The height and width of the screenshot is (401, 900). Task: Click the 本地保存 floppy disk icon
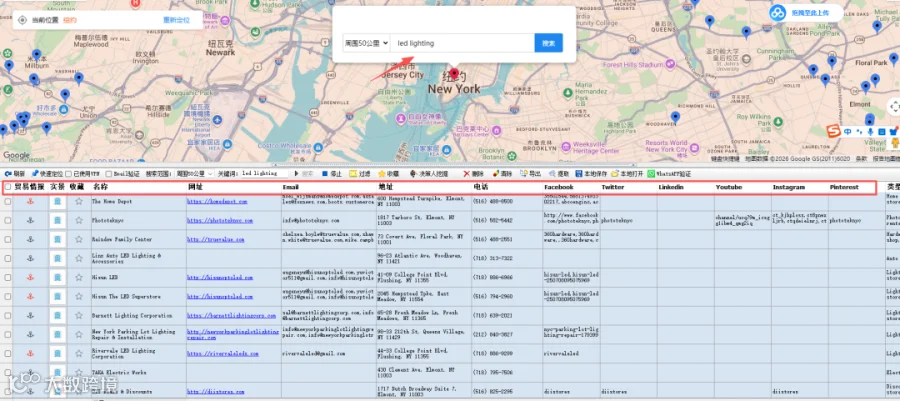[x=579, y=173]
